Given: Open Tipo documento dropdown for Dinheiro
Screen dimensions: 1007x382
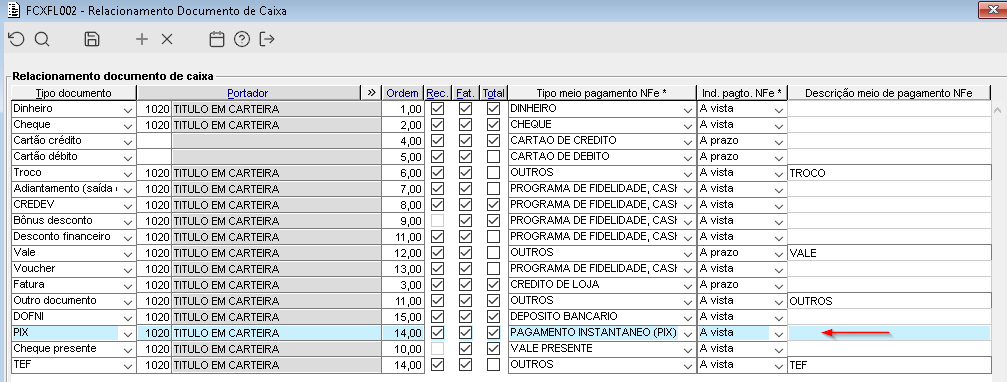Looking at the screenshot, I should pos(127,110).
